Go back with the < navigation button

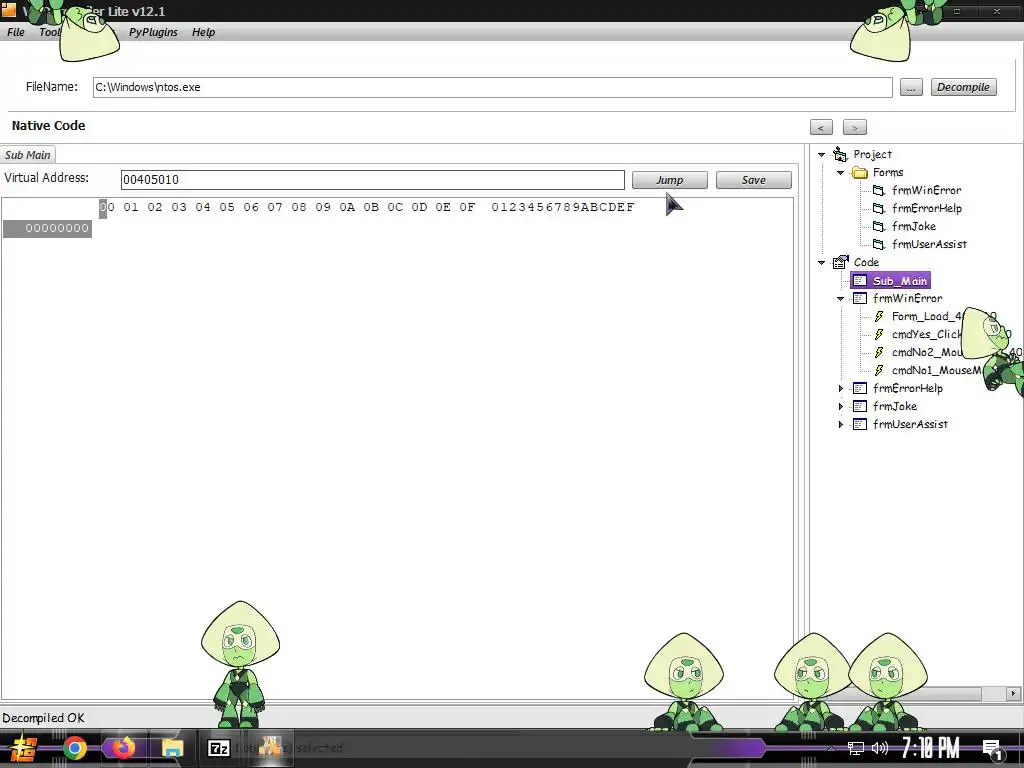[821, 127]
